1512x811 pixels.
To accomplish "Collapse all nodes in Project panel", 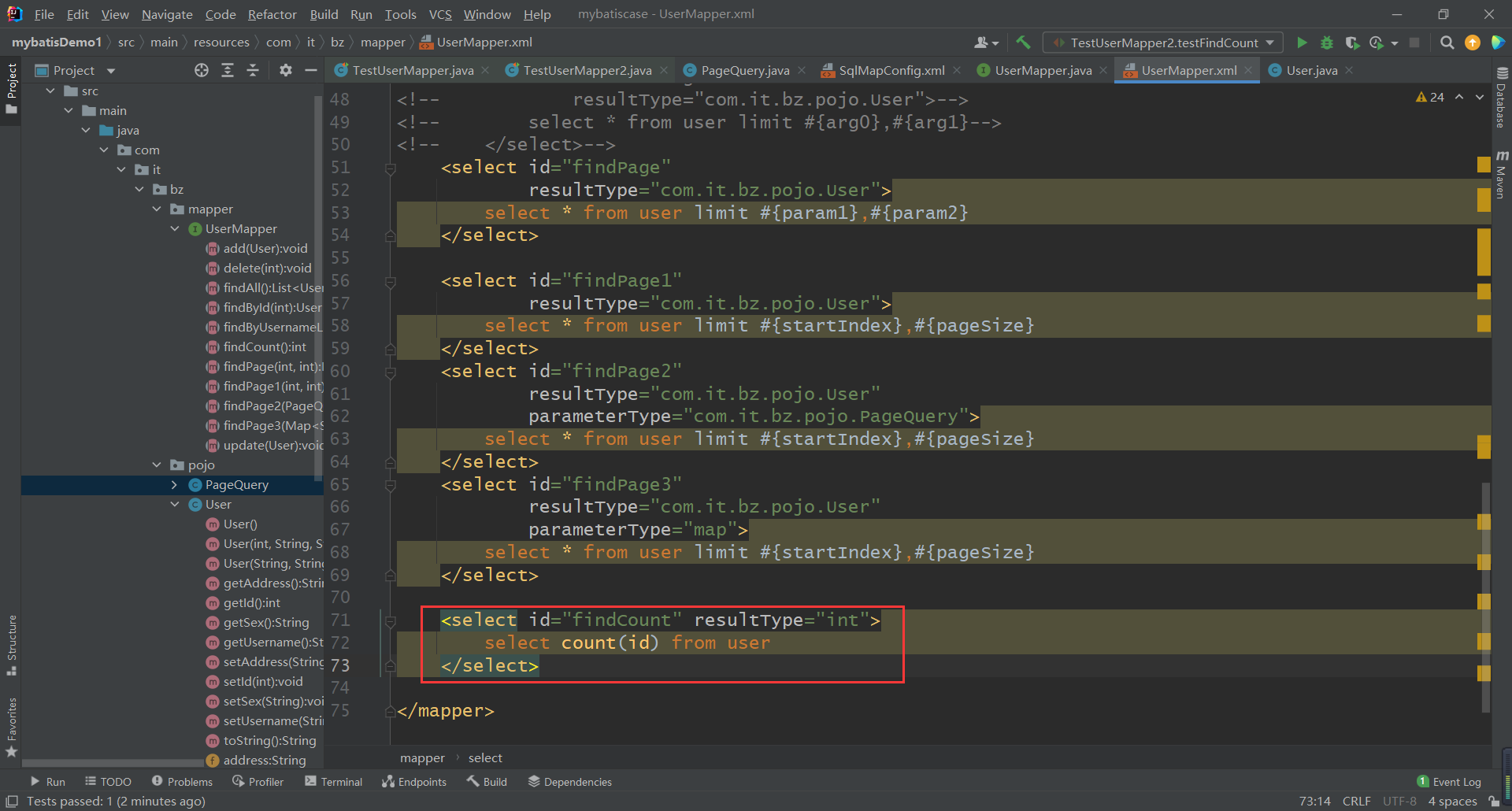I will [253, 70].
